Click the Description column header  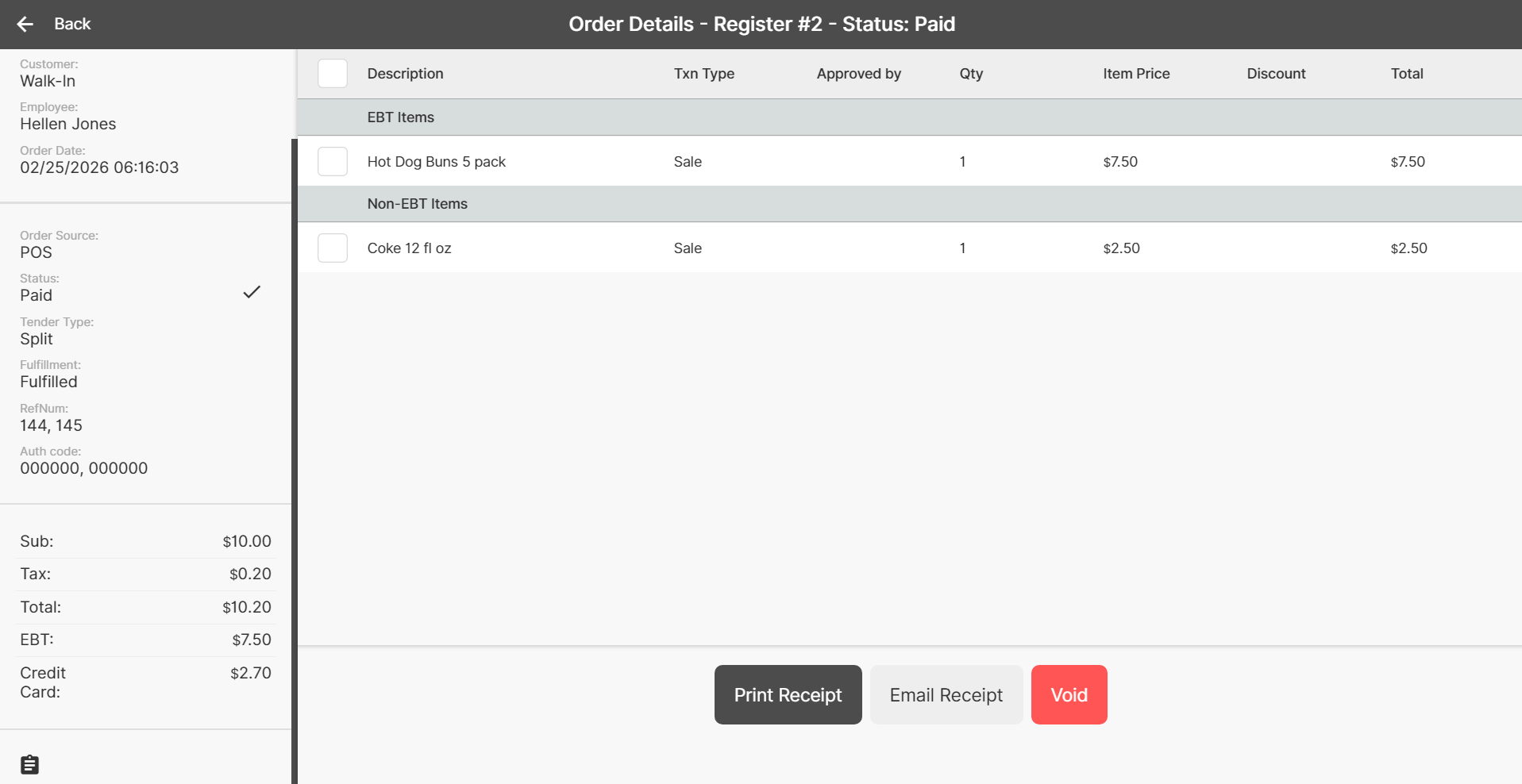[x=405, y=74]
